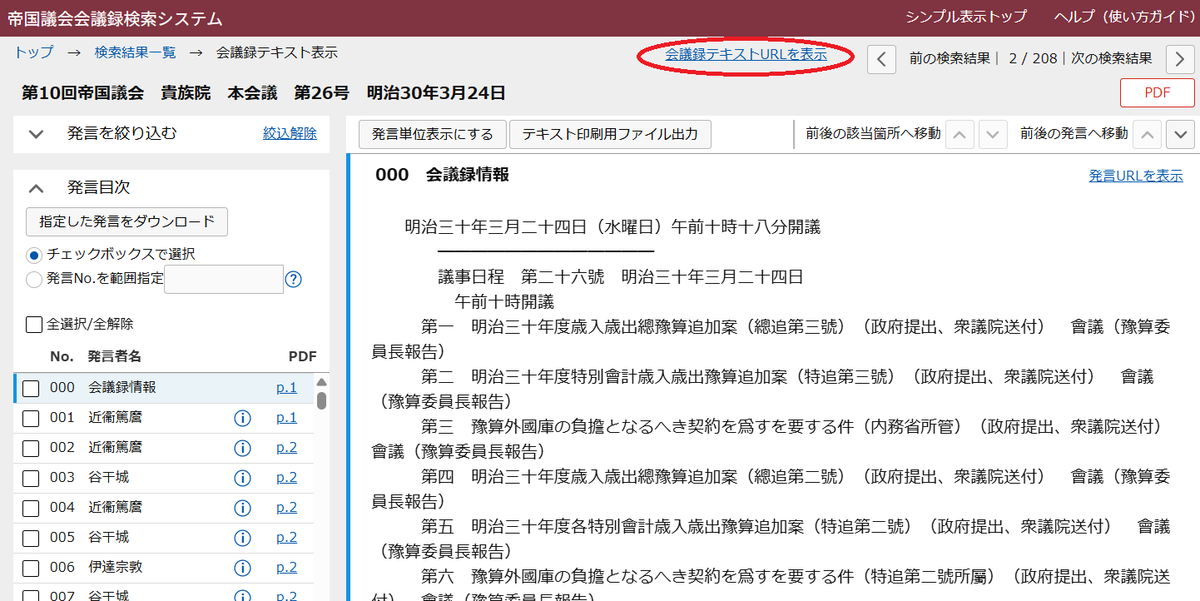The height and width of the screenshot is (601, 1200).
Task: Jump to previous matching spot arrow
Action: pos(959,133)
